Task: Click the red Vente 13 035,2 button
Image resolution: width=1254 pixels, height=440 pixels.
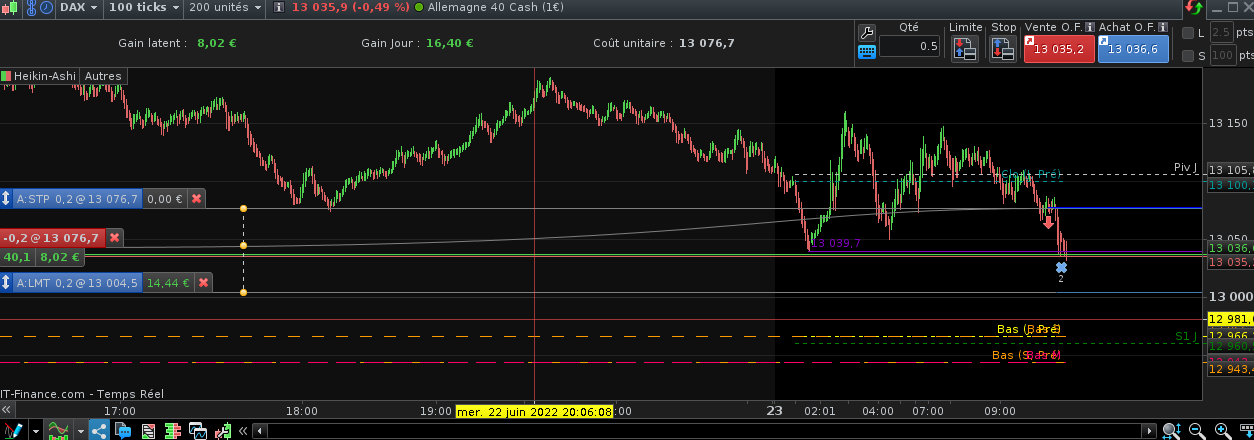Action: tap(1058, 49)
